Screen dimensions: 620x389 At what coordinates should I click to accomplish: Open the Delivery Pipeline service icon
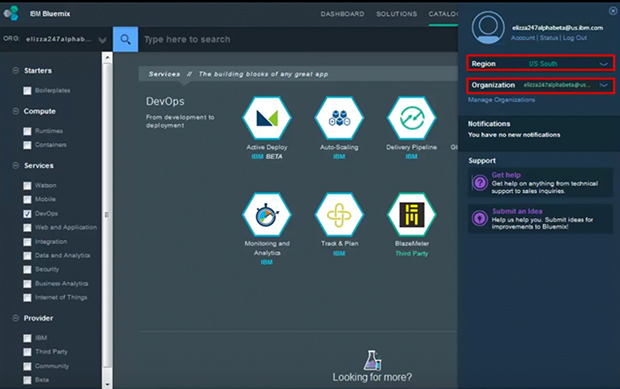click(x=412, y=118)
